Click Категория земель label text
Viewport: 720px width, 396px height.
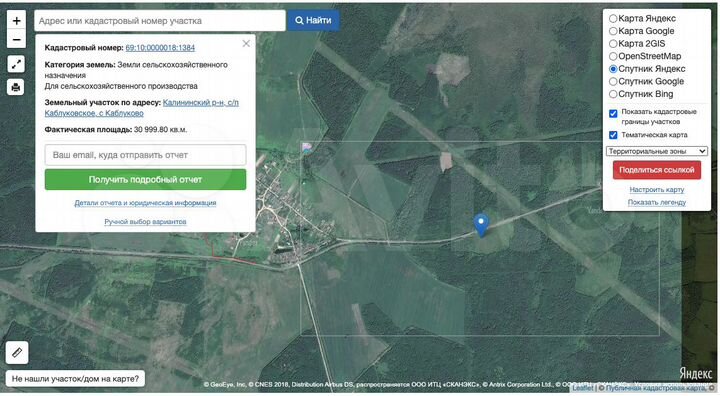tap(80, 65)
